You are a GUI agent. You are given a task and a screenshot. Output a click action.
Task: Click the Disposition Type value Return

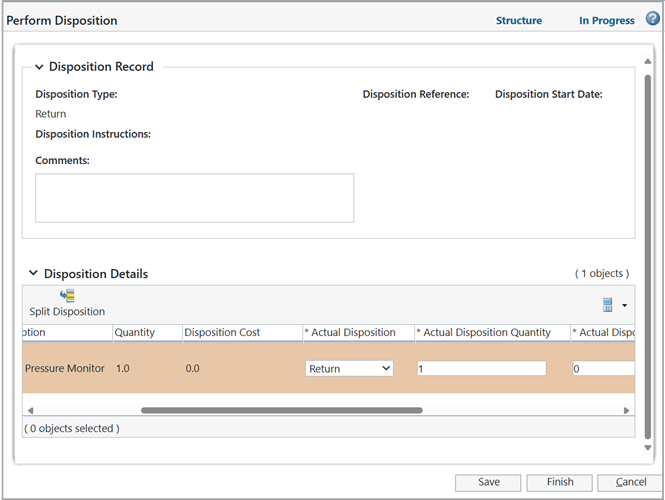(50, 114)
